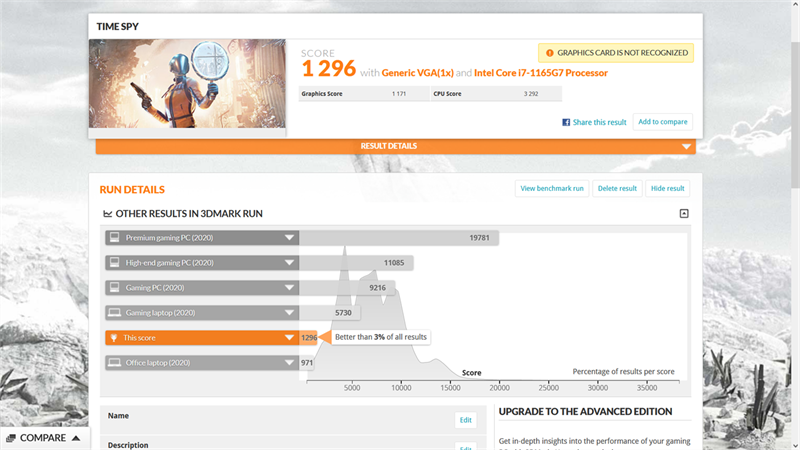
Task: Click desktop icon for High-end gaming PC (2020)
Action: click(114, 263)
